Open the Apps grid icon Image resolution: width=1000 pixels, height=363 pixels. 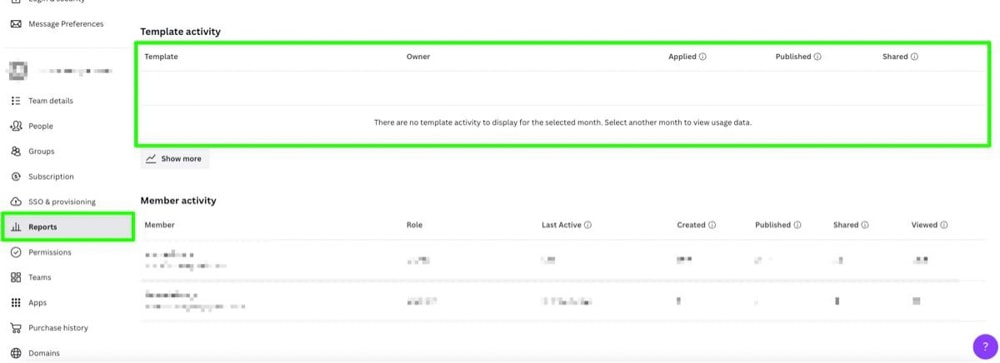(16, 302)
